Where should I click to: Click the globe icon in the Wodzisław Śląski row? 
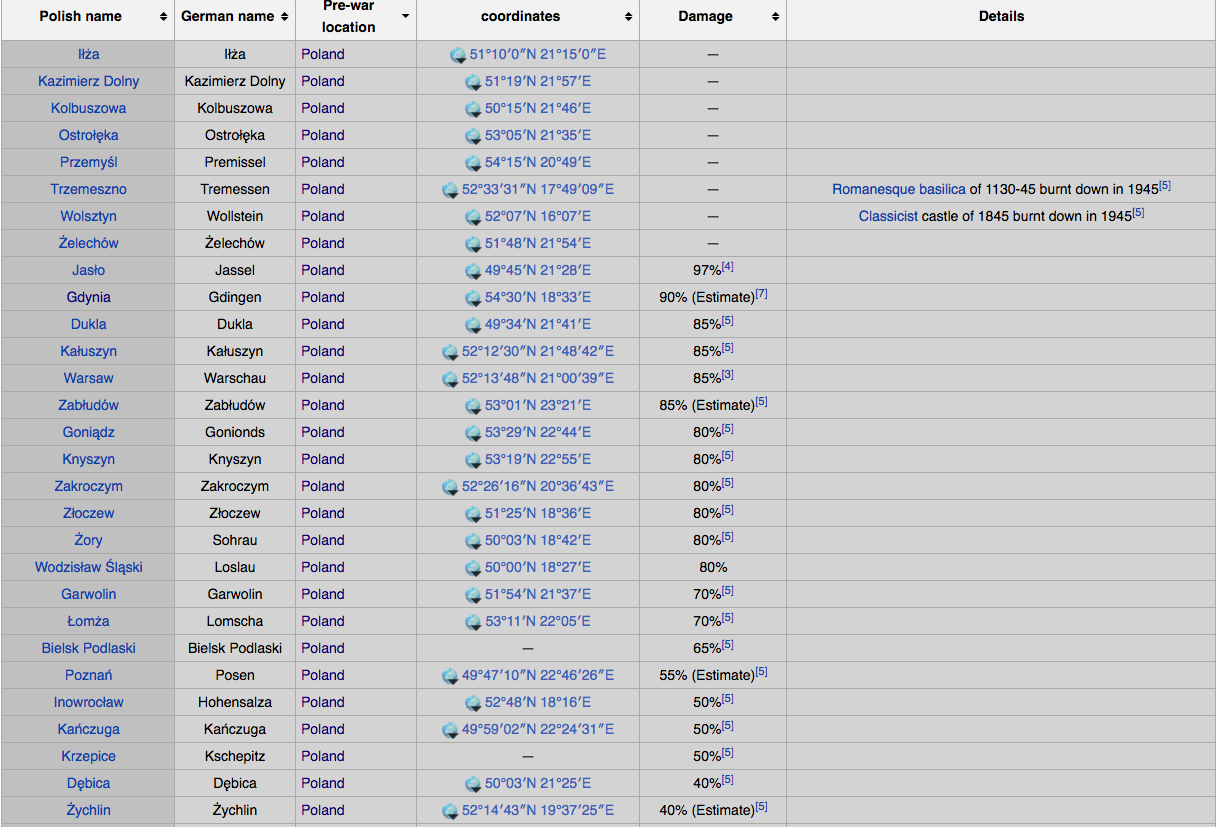point(473,568)
